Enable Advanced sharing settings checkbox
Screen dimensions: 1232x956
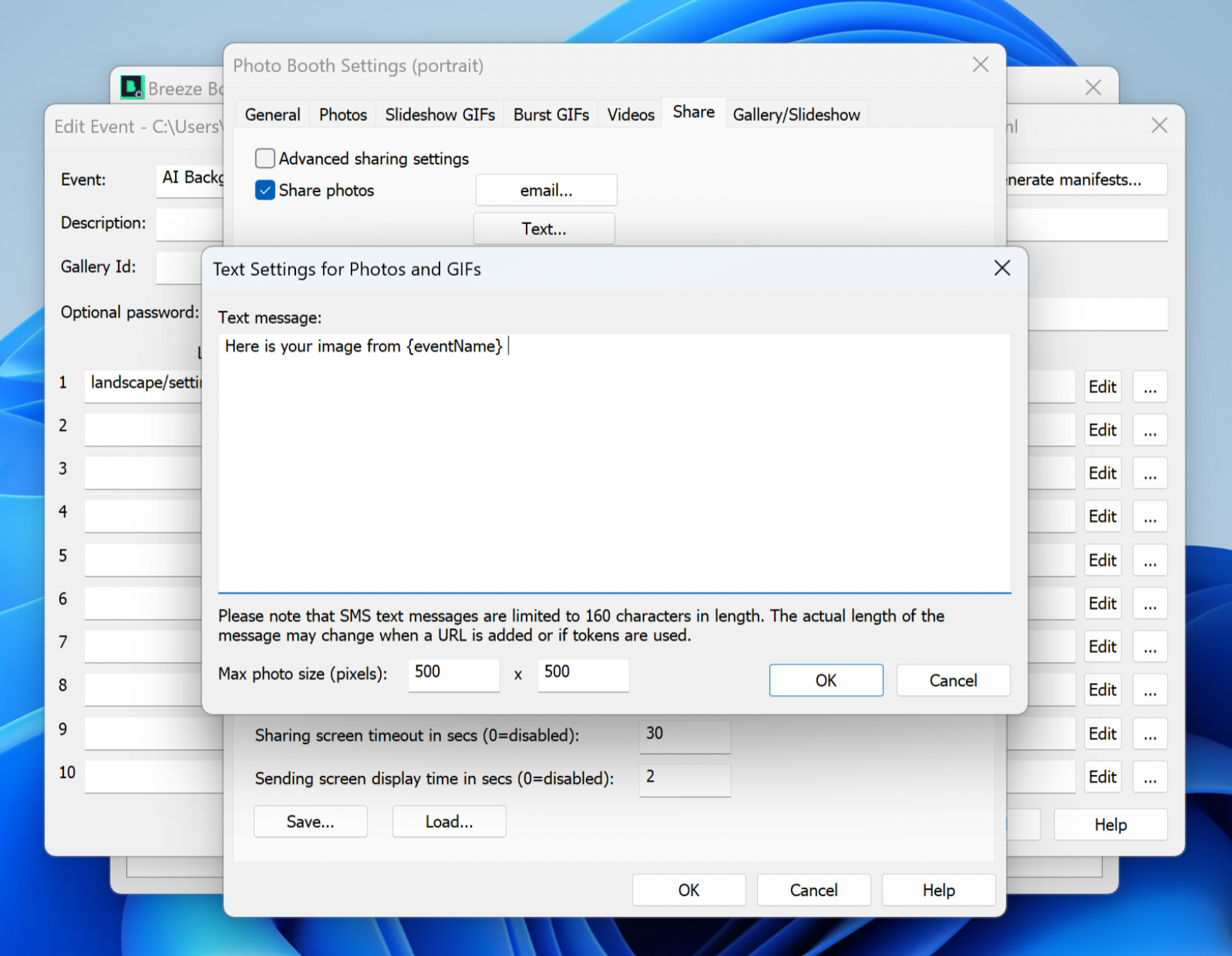265,159
